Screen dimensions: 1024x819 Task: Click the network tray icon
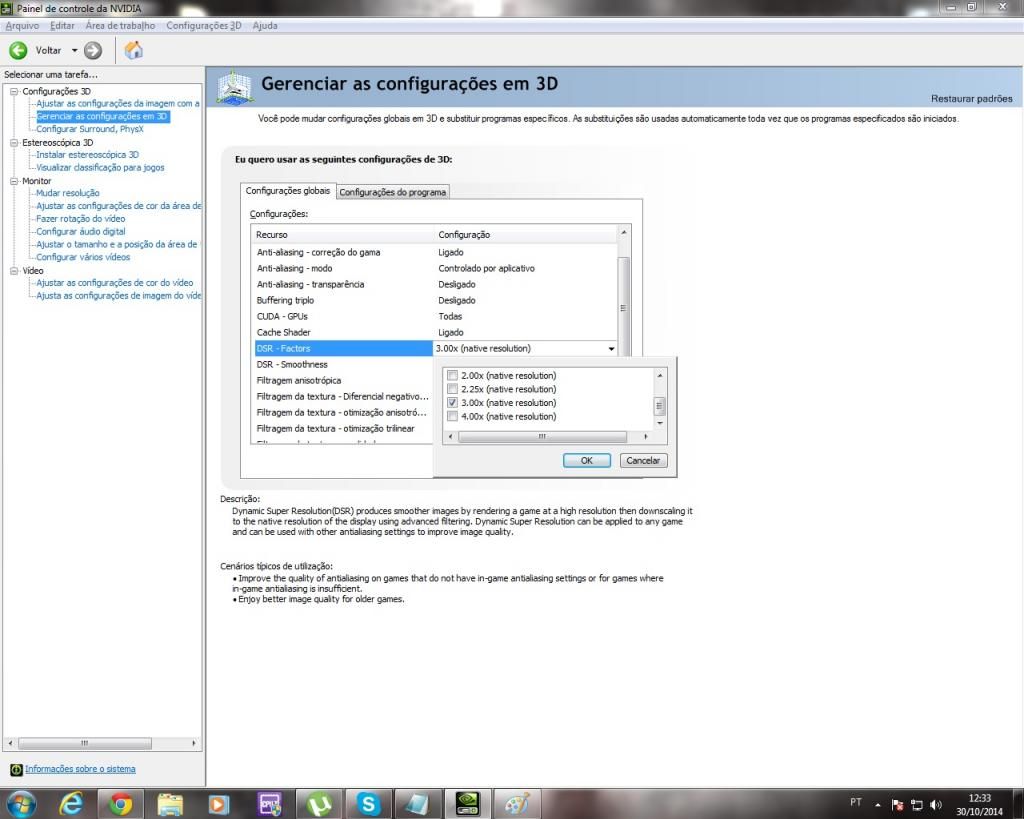(x=917, y=805)
